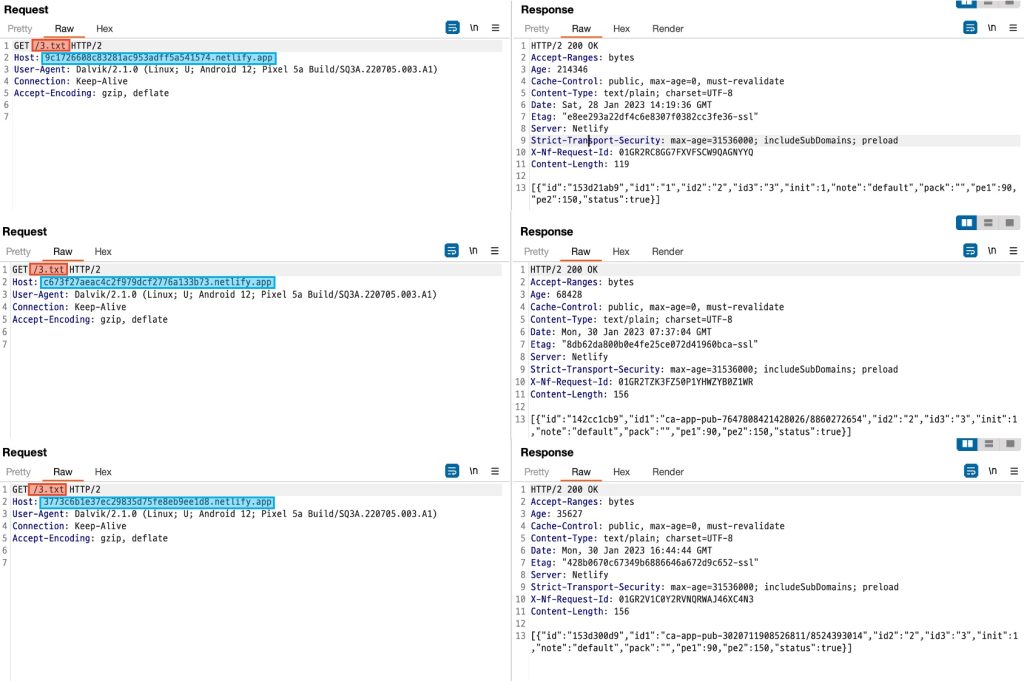Open Render tab in top response panel

click(x=667, y=29)
